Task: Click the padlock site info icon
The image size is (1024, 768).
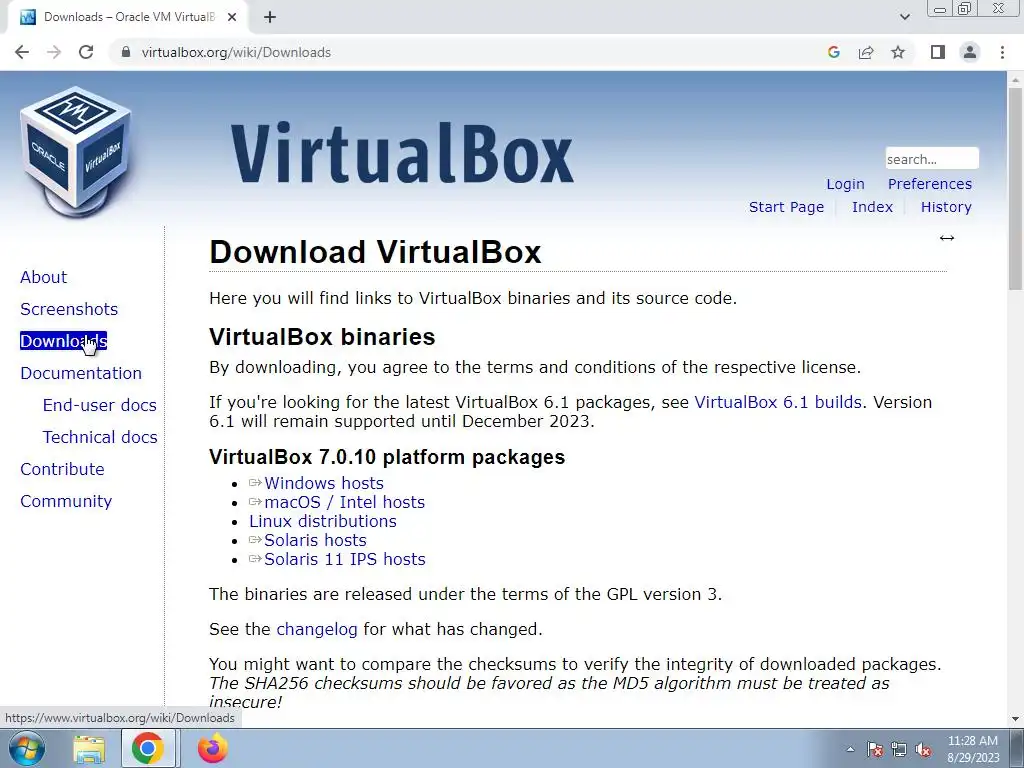Action: coord(126,52)
